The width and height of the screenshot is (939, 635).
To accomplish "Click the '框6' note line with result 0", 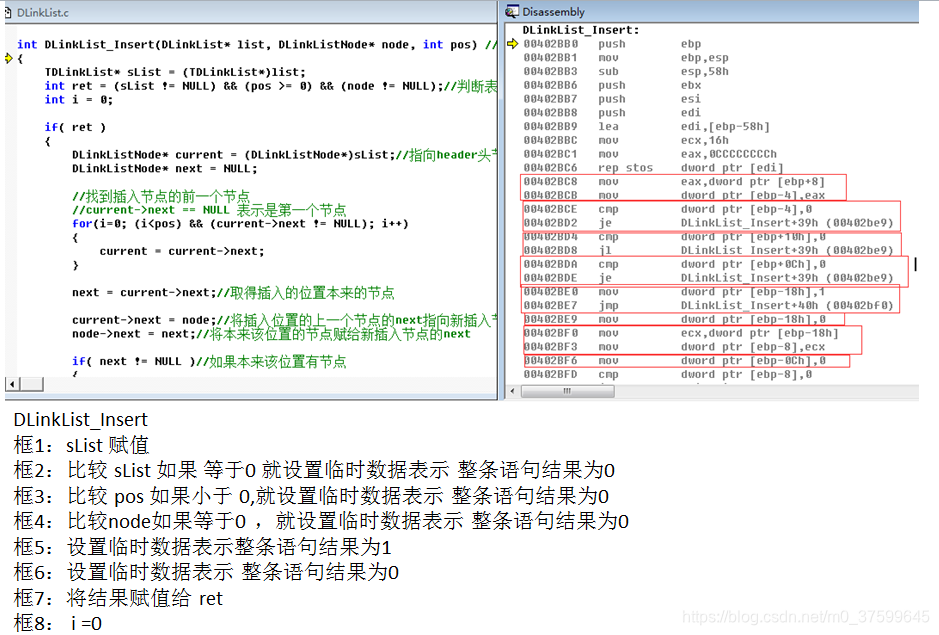I will (x=206, y=572).
